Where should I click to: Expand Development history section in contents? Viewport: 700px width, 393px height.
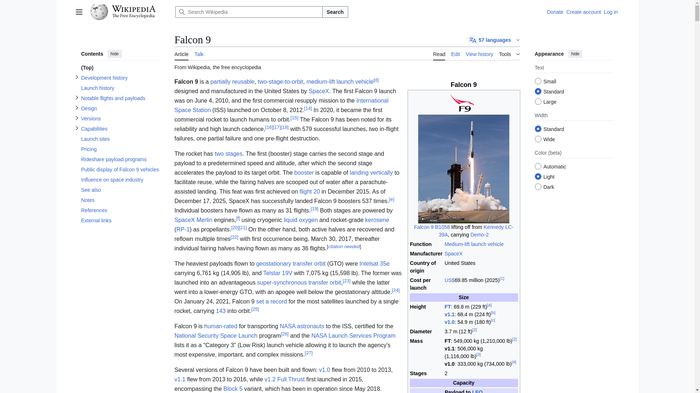[77, 77]
